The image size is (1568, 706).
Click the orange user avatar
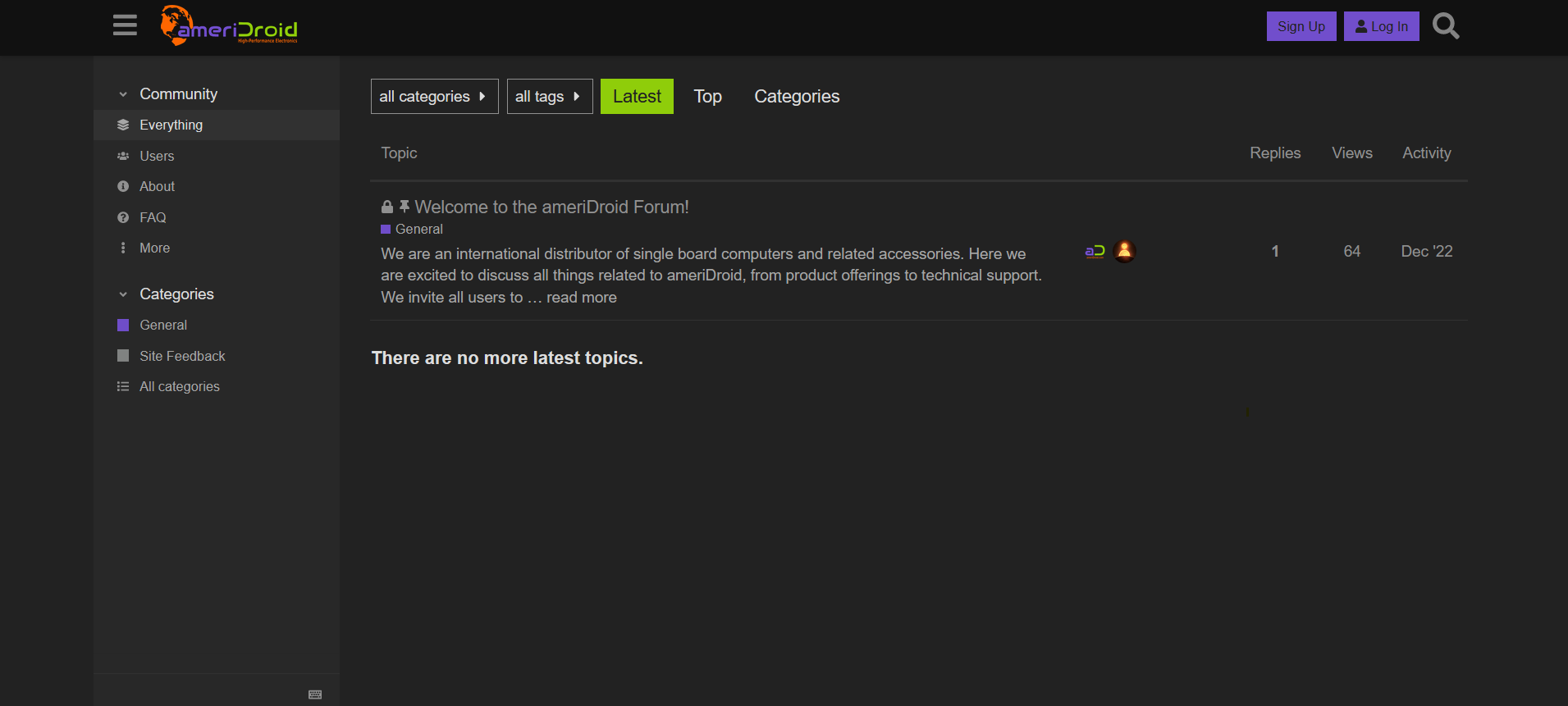pos(1124,252)
